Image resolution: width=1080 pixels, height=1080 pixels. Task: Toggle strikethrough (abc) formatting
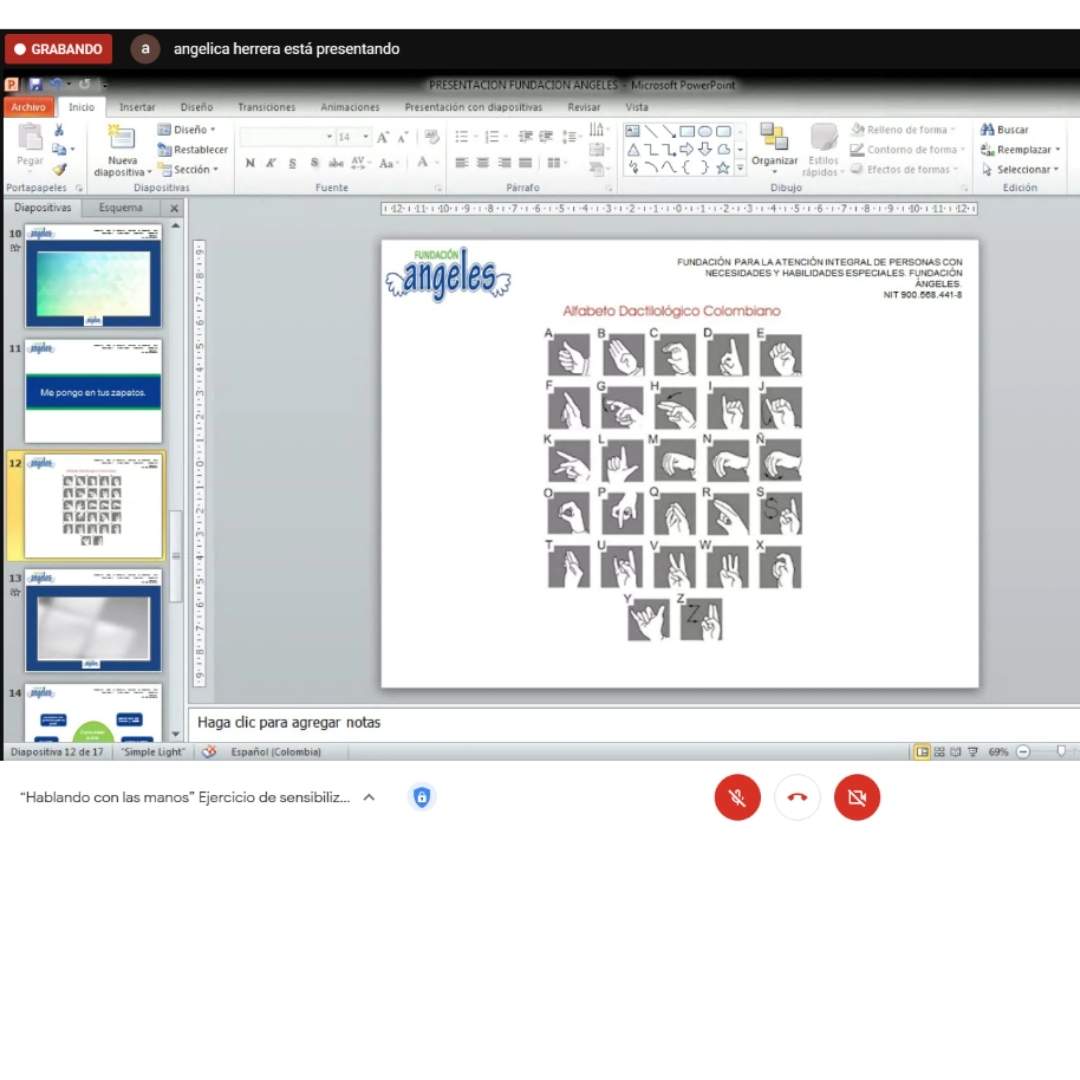coord(335,163)
